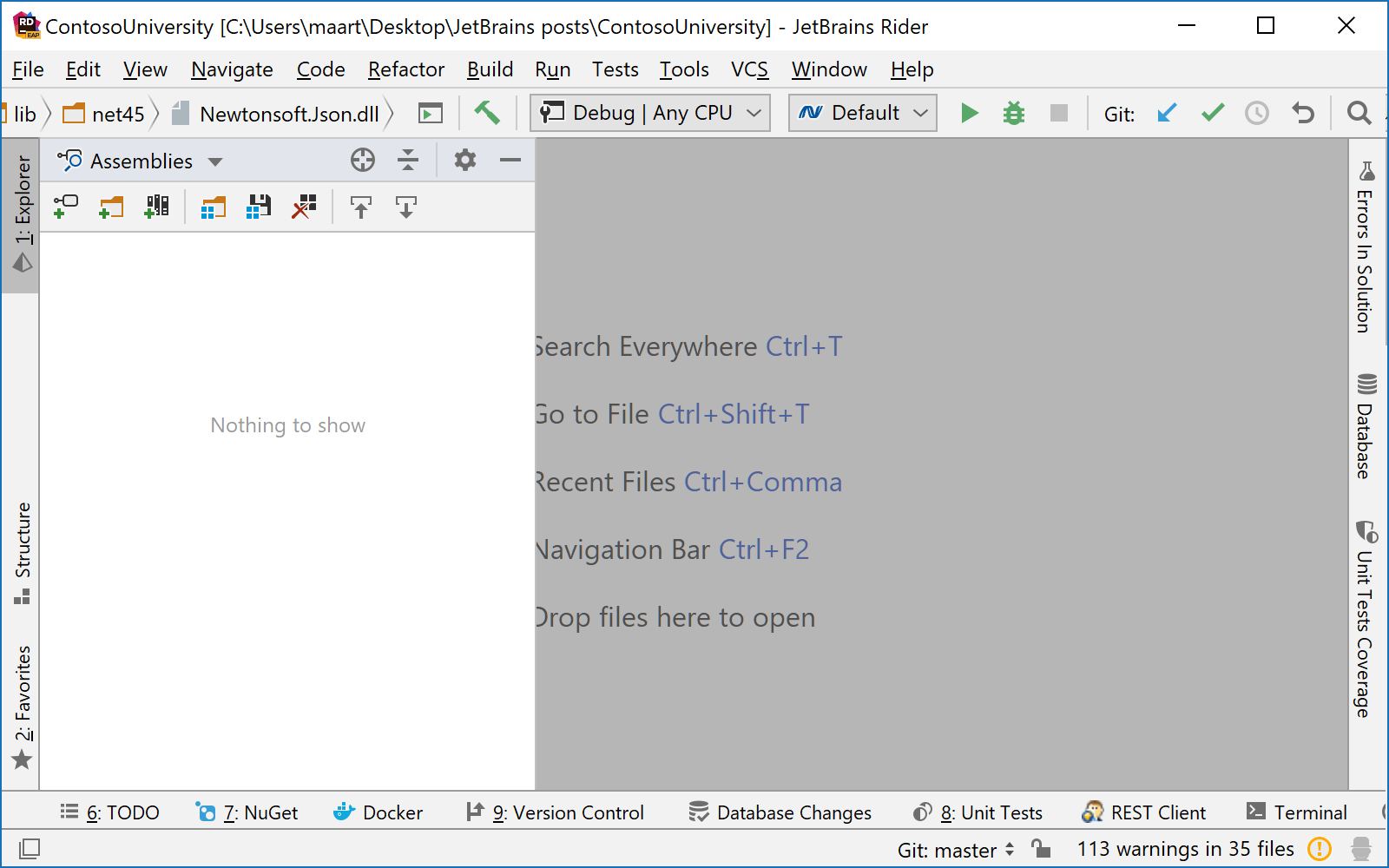Toggle the 1: Explorer side tab
Image resolution: width=1389 pixels, height=868 pixels.
22,215
